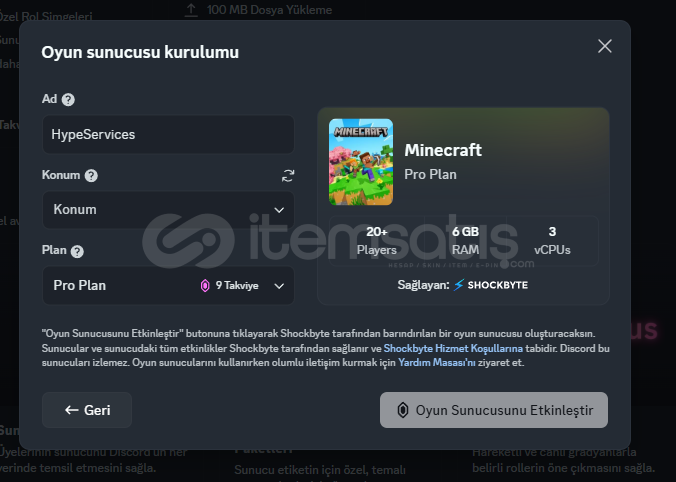Screen dimensions: 676x482
Task: Open the Yardım Masası'nı link
Action: (437, 363)
